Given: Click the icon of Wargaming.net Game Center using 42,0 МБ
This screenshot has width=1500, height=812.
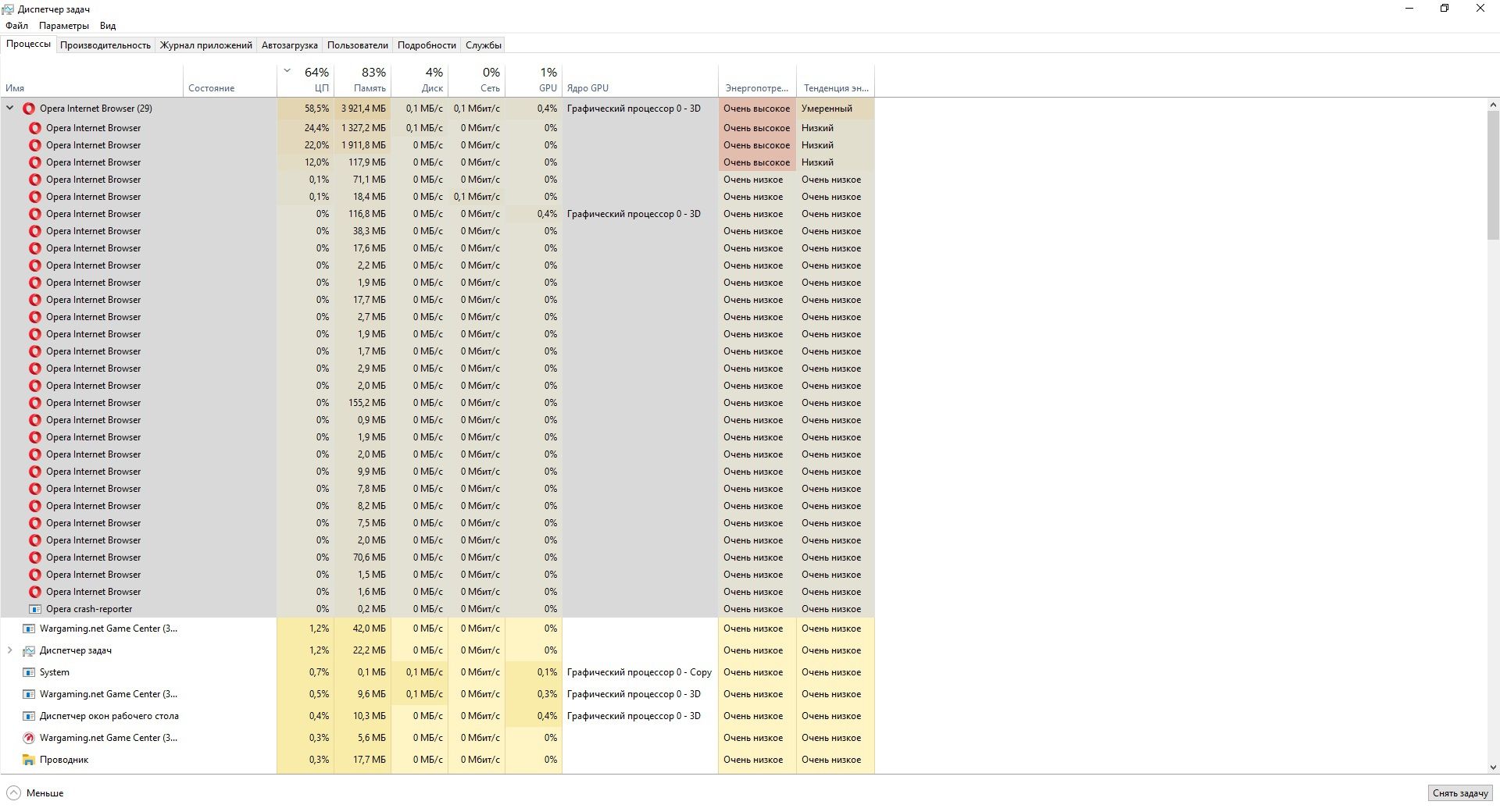Looking at the screenshot, I should point(29,629).
